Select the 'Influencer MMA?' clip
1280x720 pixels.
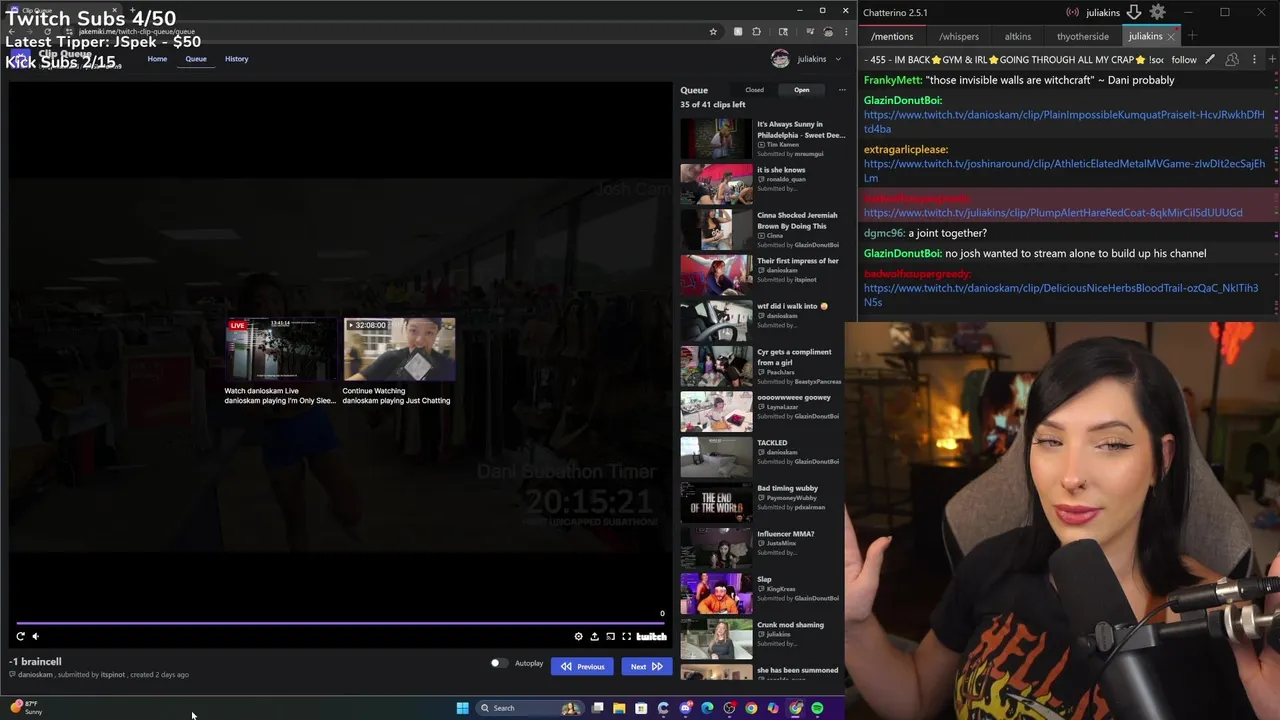click(763, 548)
